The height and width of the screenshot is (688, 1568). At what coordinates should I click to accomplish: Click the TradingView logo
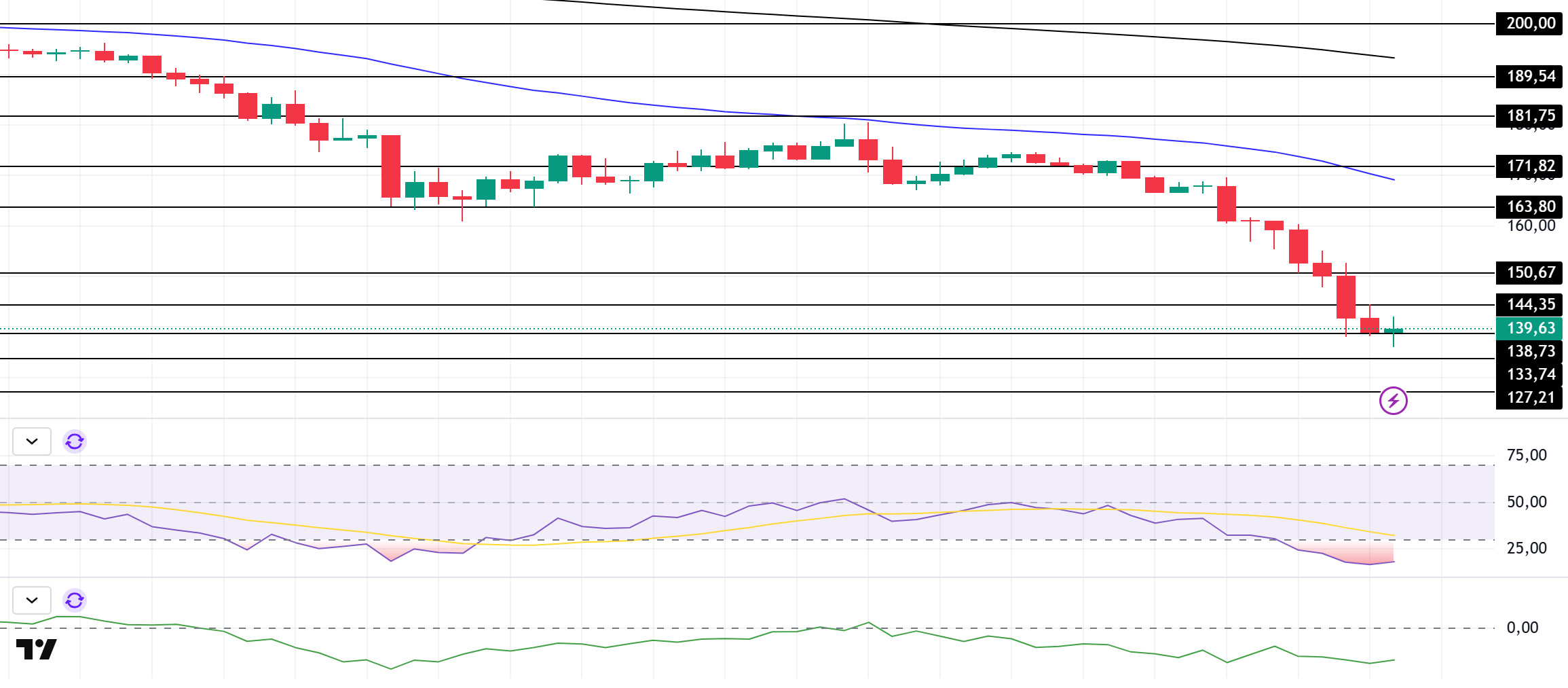pyautogui.click(x=37, y=649)
